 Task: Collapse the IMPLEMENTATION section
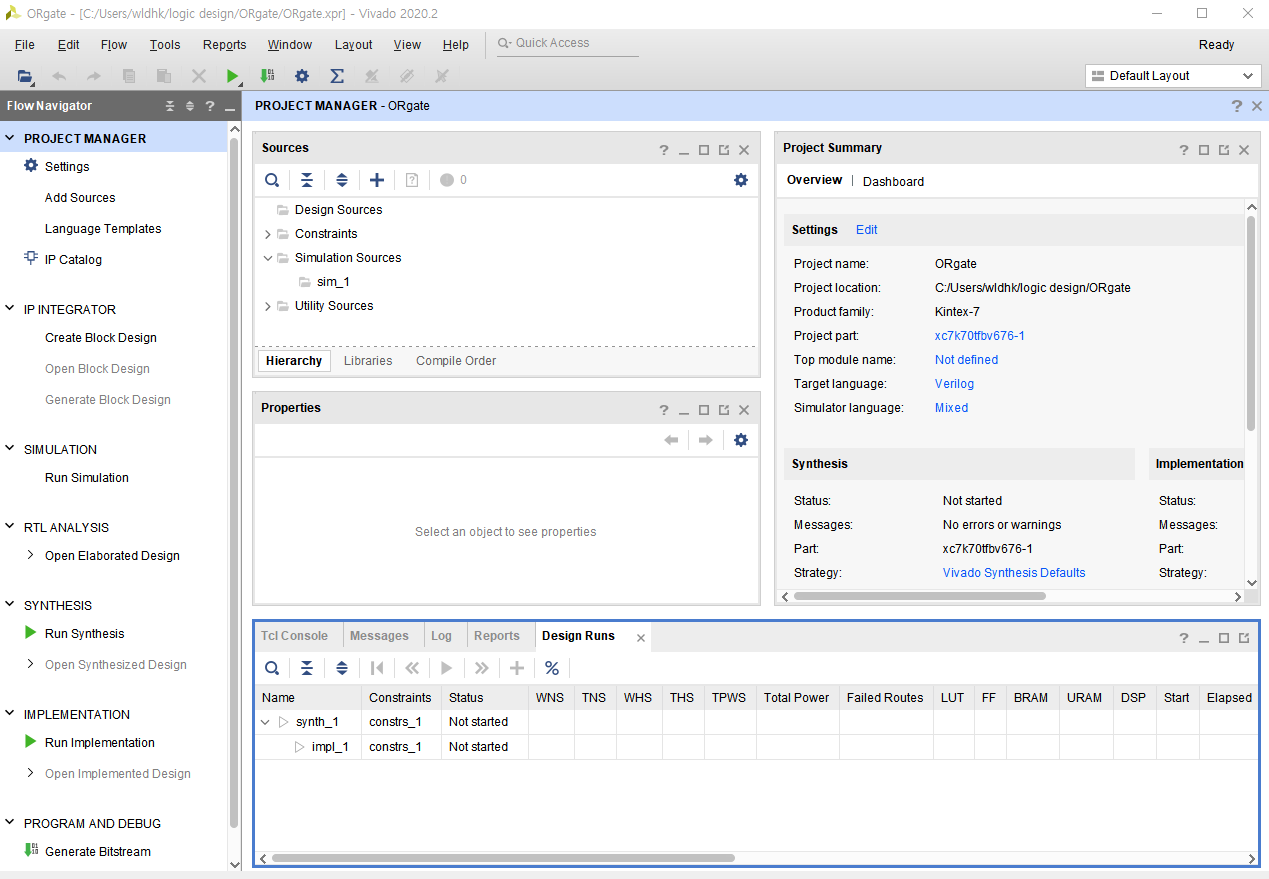coord(11,715)
